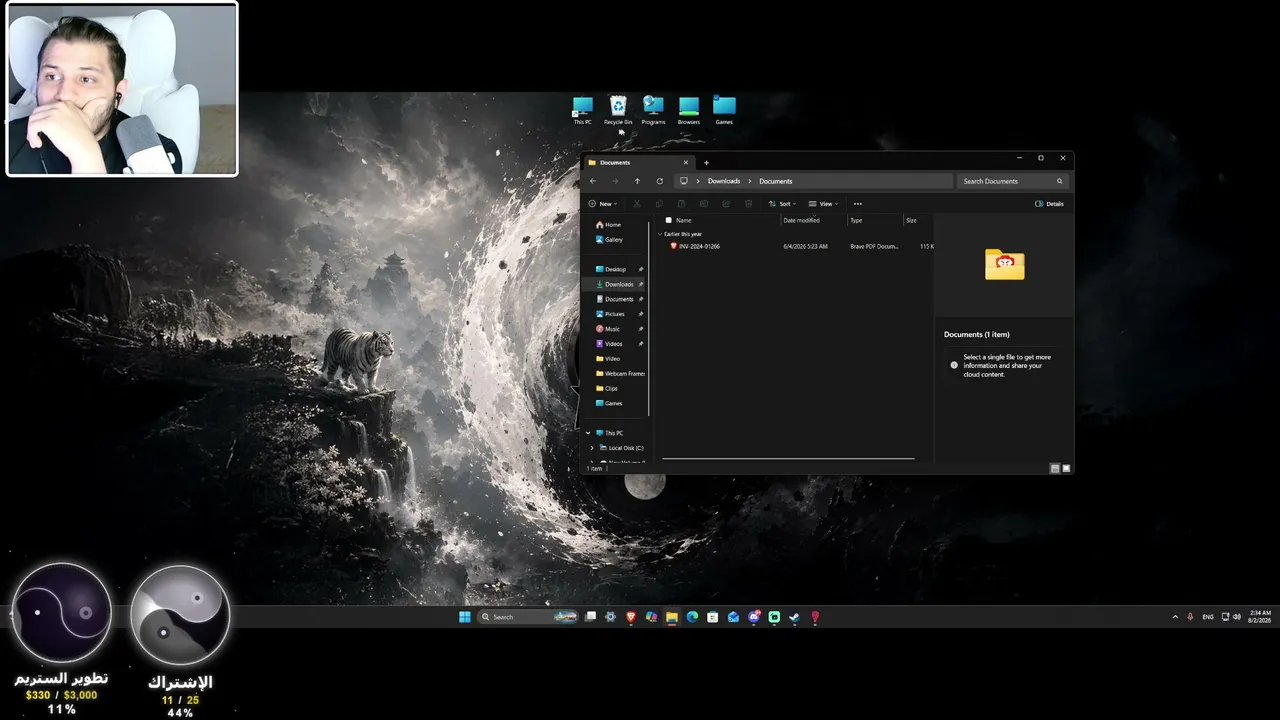The height and width of the screenshot is (720, 1280).
Task: Click the search magnifier in Explorer
Action: point(1060,181)
